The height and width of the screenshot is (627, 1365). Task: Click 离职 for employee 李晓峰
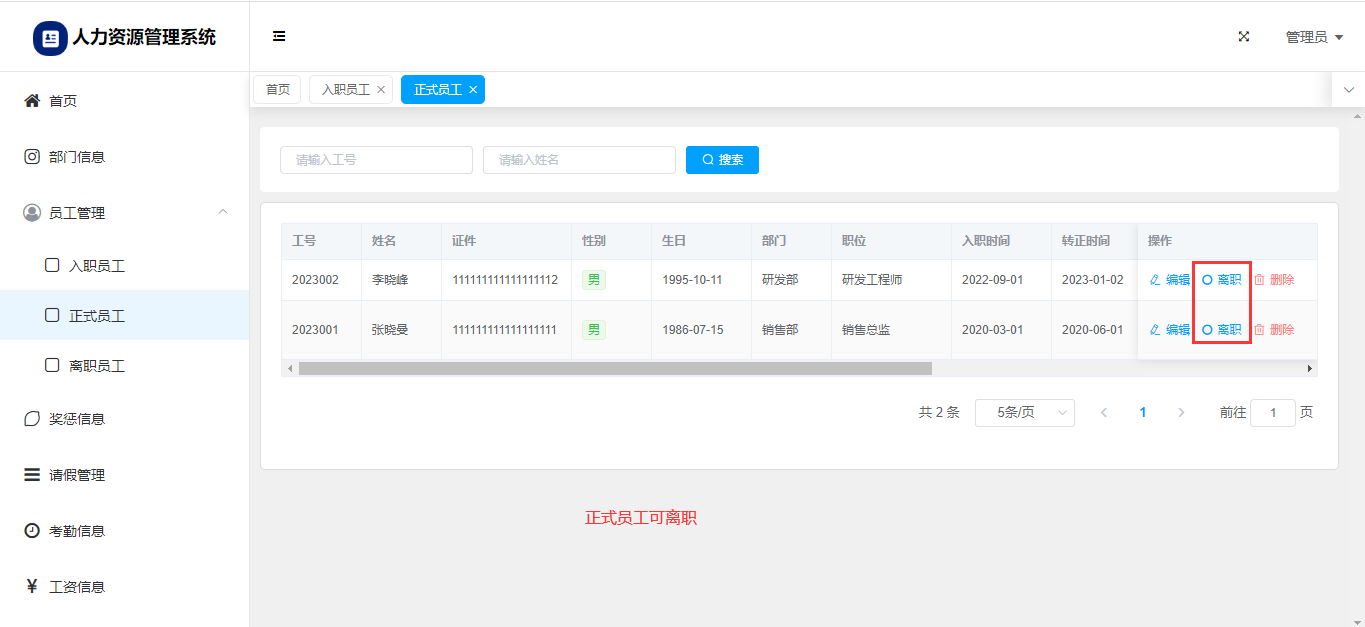click(1222, 280)
